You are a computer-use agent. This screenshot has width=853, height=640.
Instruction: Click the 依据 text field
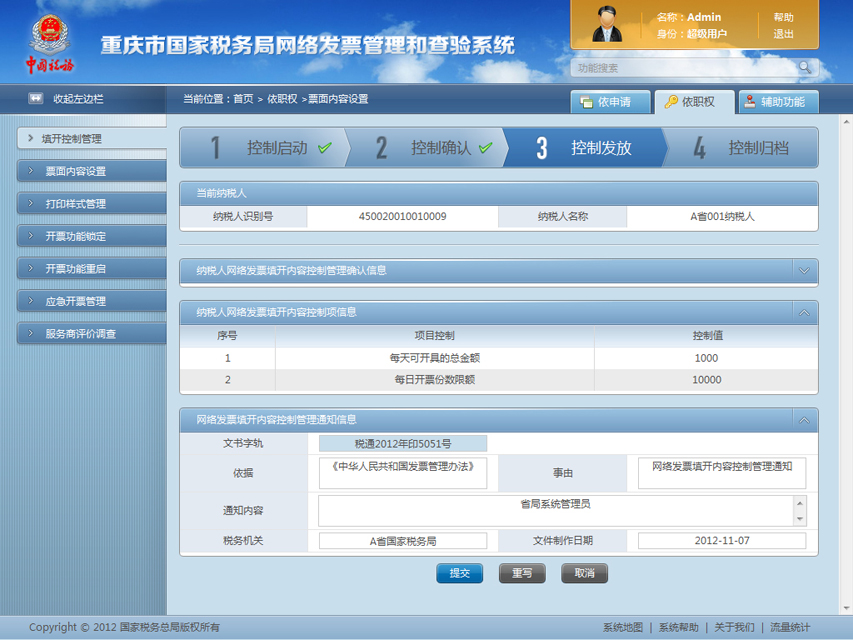403,472
